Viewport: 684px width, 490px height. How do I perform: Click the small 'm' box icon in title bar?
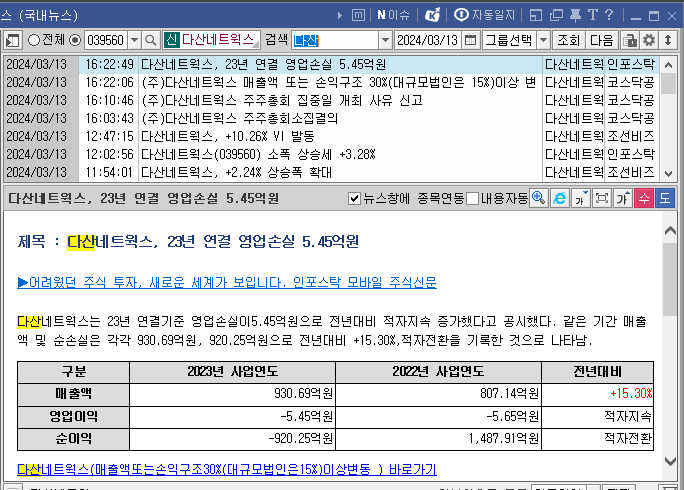pyautogui.click(x=358, y=15)
